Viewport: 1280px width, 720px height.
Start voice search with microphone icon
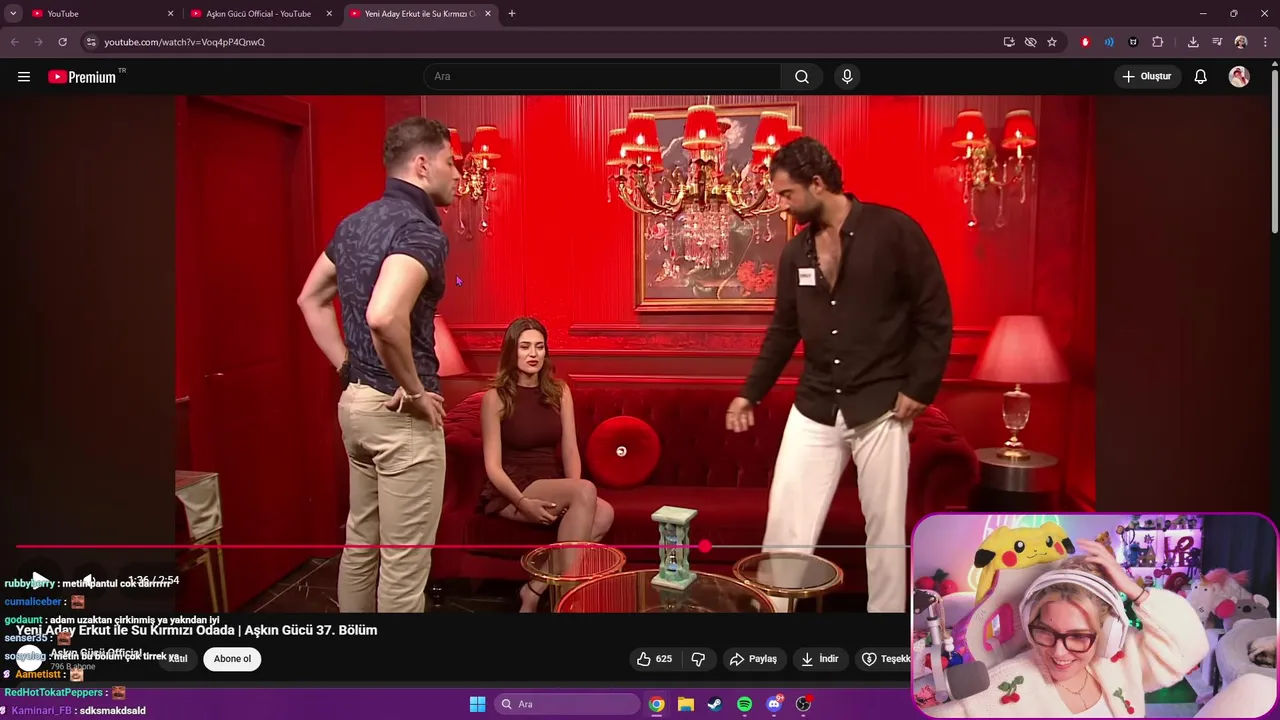click(x=847, y=77)
